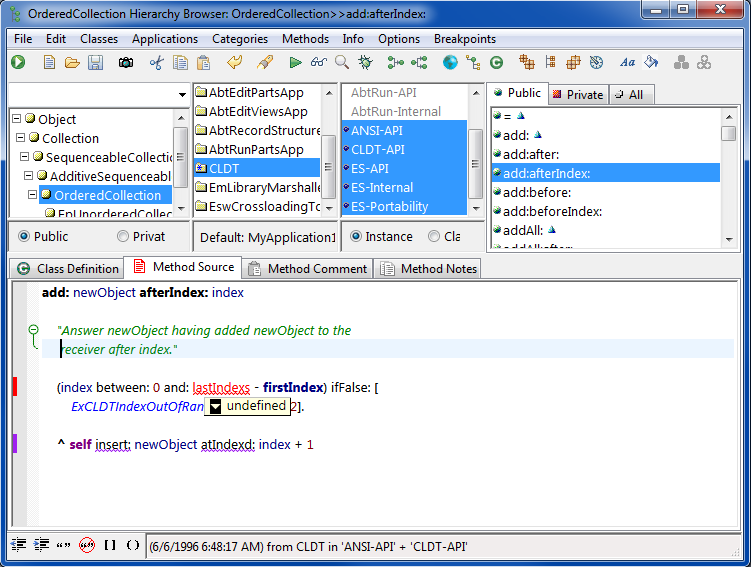Open the dropdown above the class tree

[x=182, y=95]
